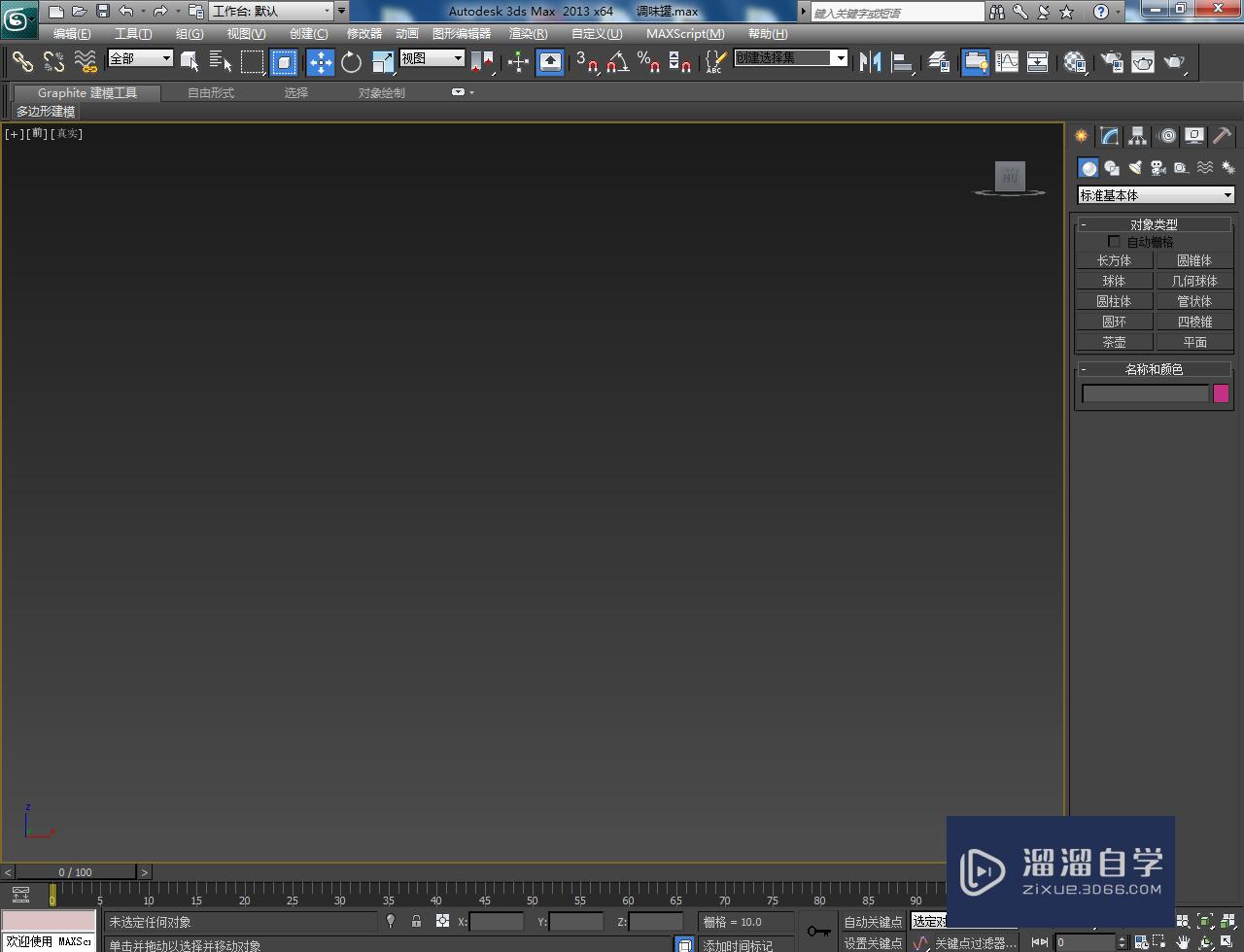Open the Utilities hammer panel
This screenshot has width=1244, height=952.
(1222, 136)
